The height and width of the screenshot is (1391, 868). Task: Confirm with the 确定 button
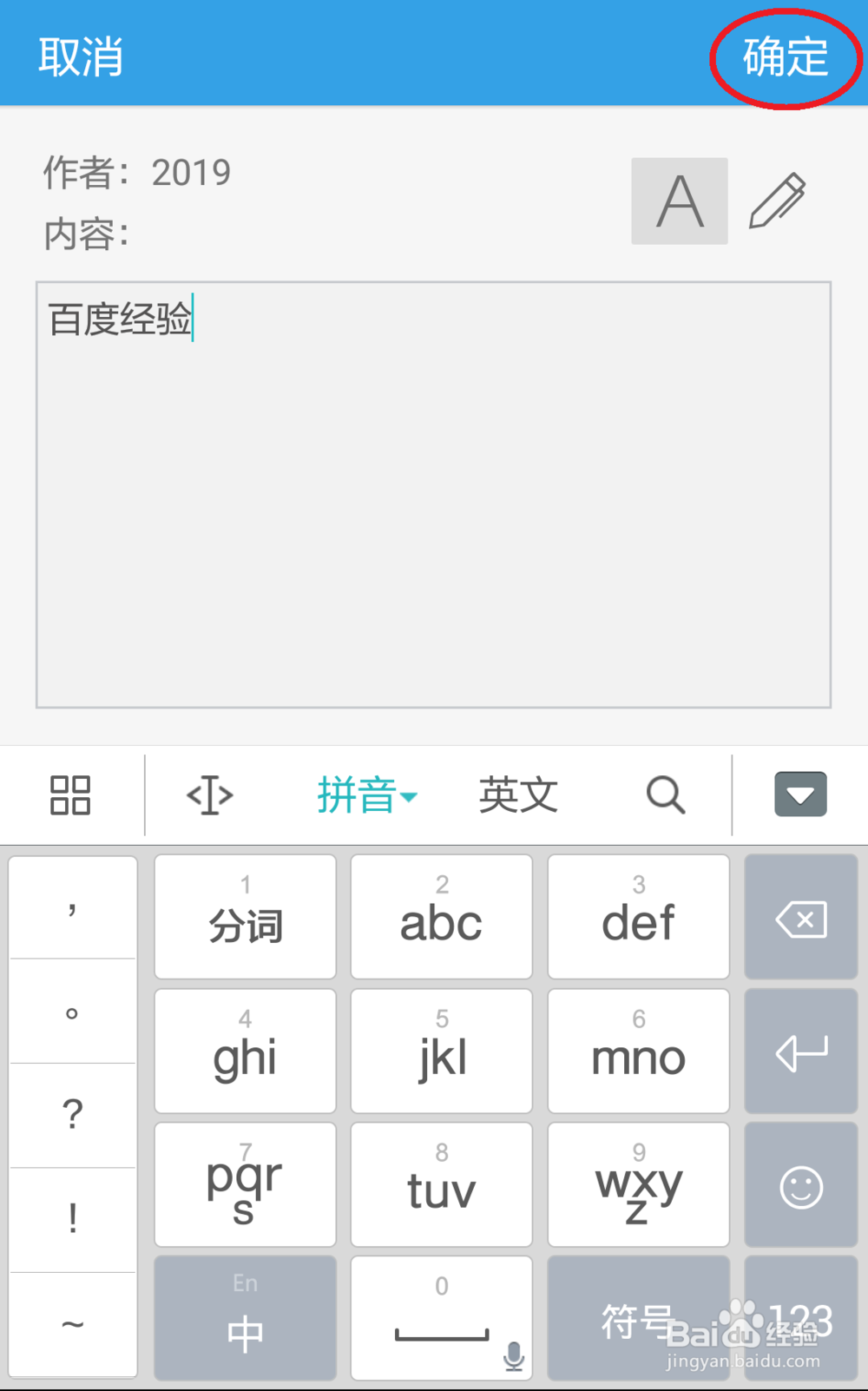[786, 56]
